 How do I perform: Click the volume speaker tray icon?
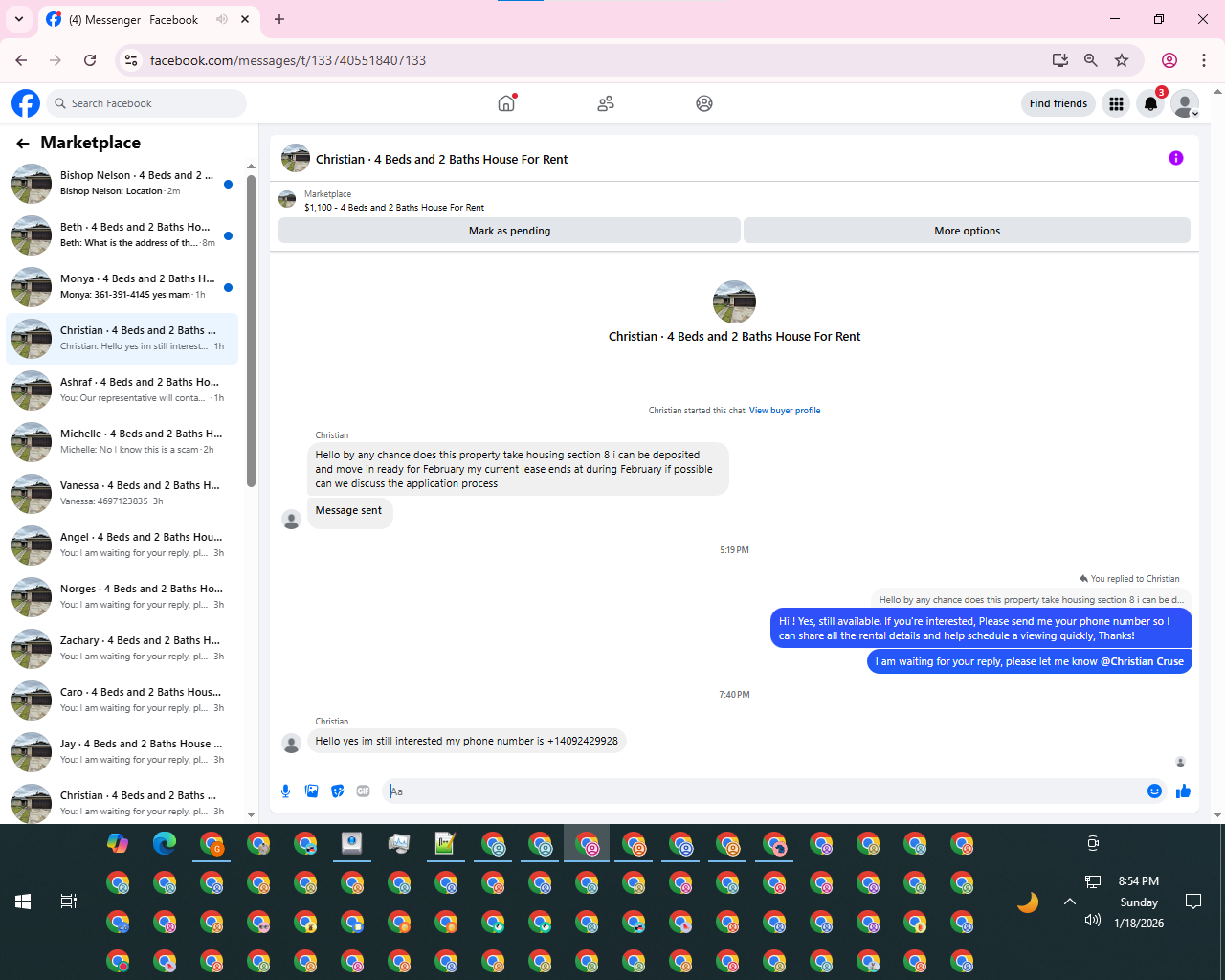coord(1093,921)
